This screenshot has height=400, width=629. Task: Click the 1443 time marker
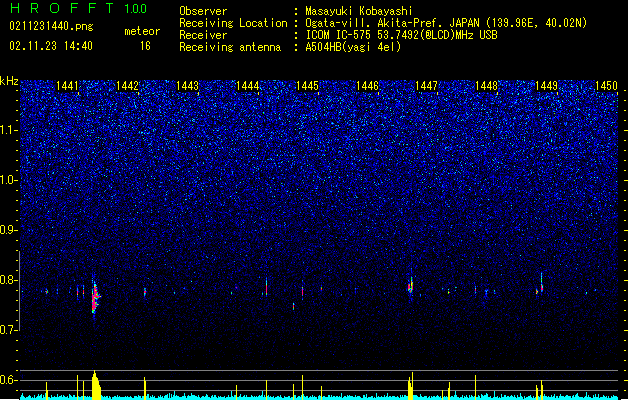click(x=187, y=86)
